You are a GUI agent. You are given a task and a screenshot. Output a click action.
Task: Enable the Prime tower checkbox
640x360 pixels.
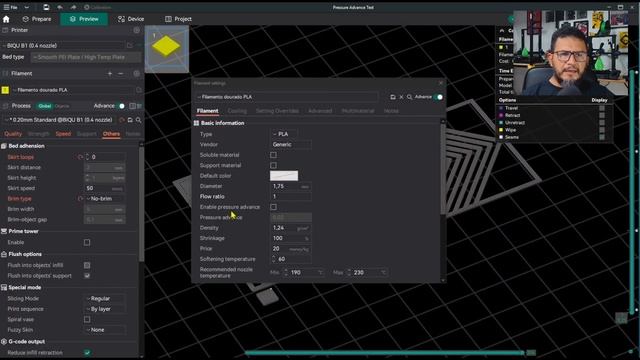[x=87, y=242]
